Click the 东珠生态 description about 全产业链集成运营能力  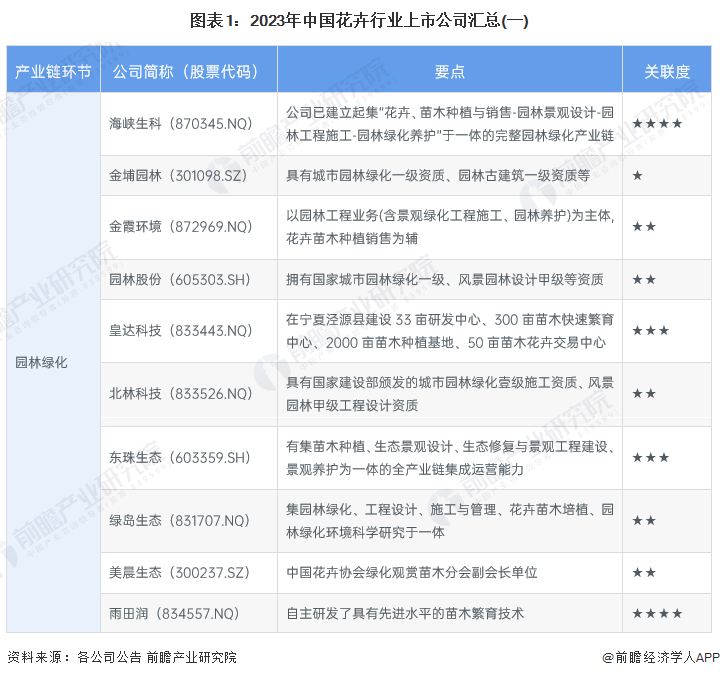[x=450, y=457]
